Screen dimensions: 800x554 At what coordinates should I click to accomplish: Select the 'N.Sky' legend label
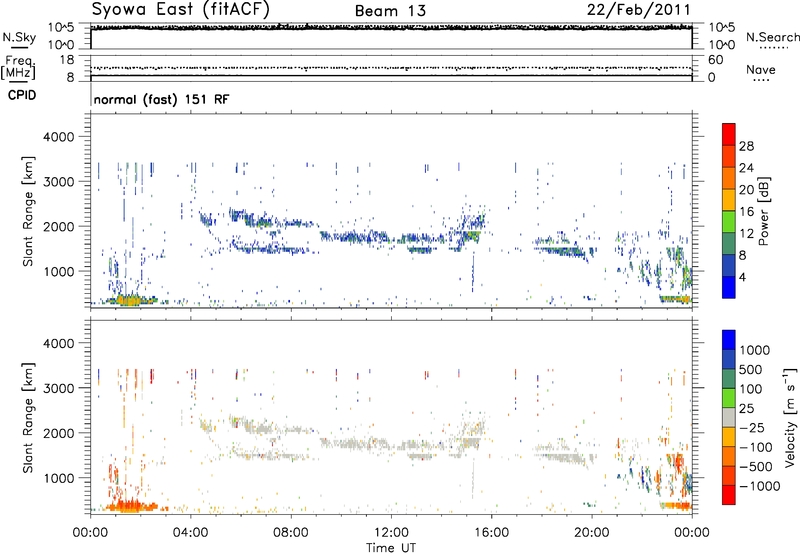coord(19,37)
